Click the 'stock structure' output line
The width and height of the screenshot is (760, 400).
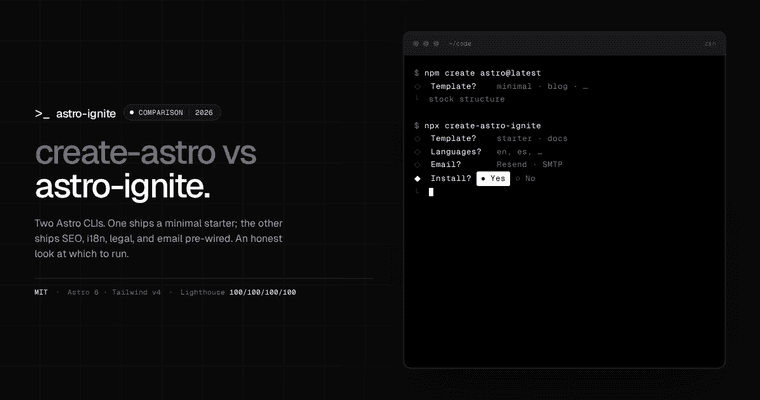466,99
